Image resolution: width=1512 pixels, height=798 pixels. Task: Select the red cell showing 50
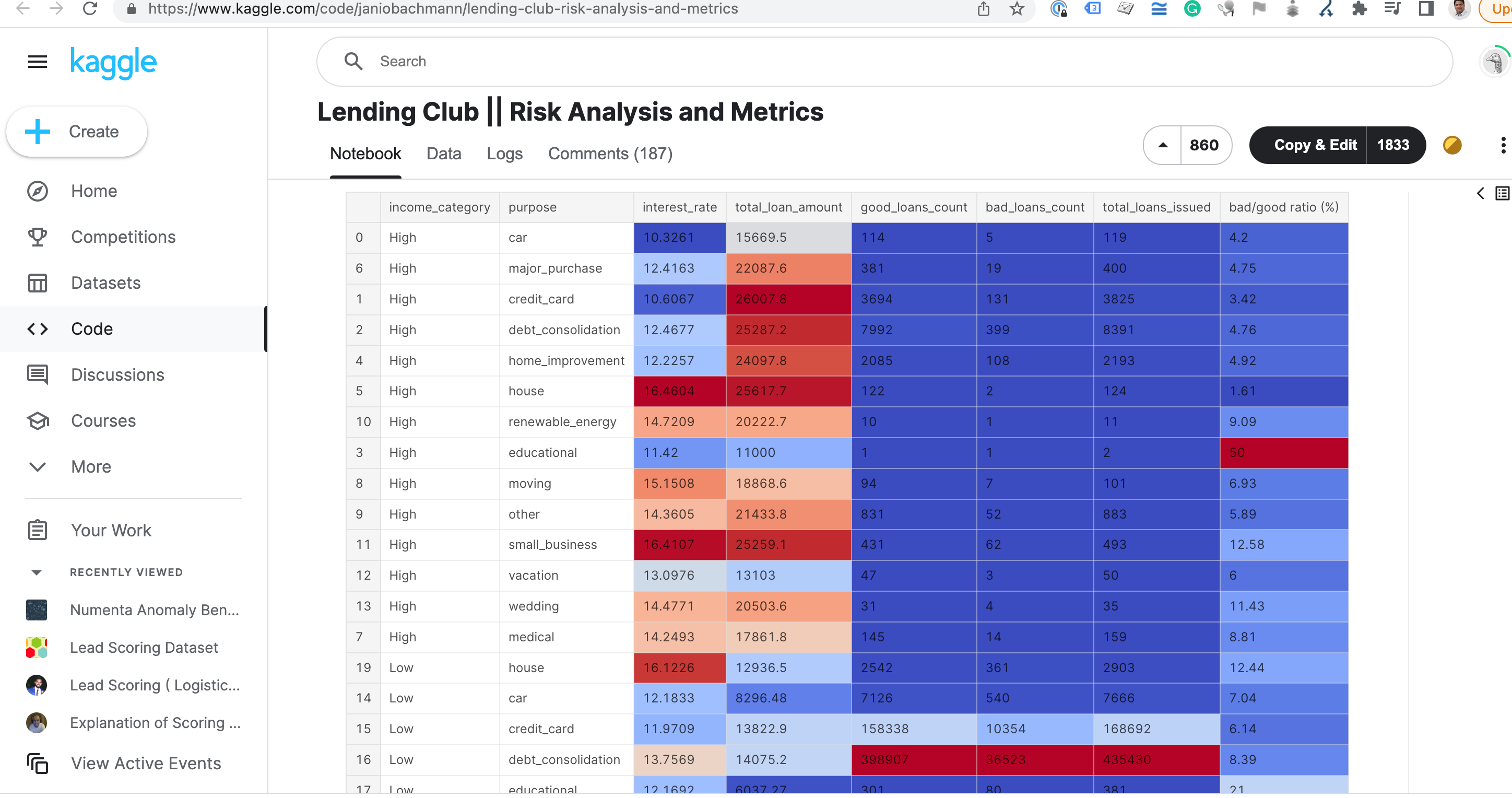[1284, 453]
